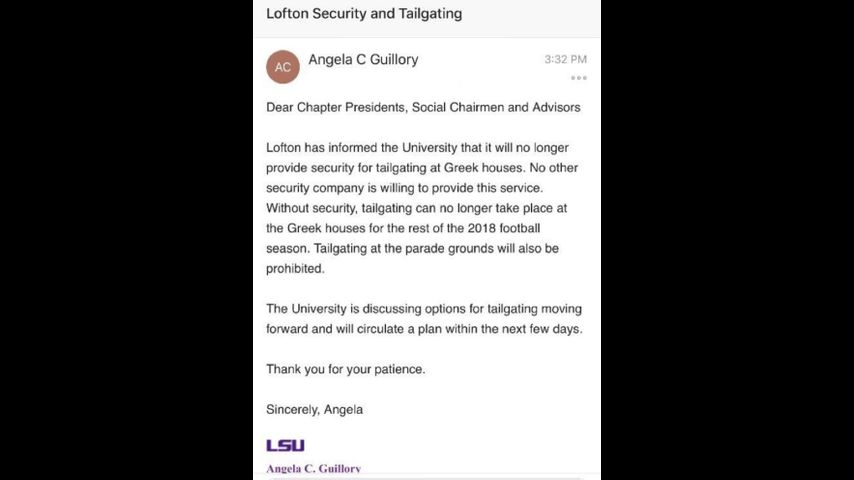Click 'Thank you for your patience.'
Viewport: 854px width, 480px height.
coord(345,369)
